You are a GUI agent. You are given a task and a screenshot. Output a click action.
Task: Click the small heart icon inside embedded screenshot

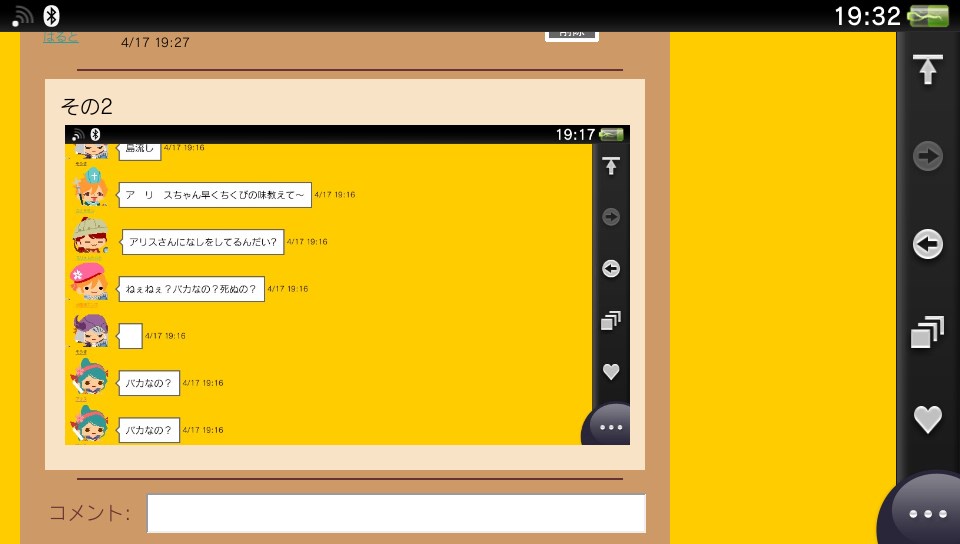[x=611, y=371]
